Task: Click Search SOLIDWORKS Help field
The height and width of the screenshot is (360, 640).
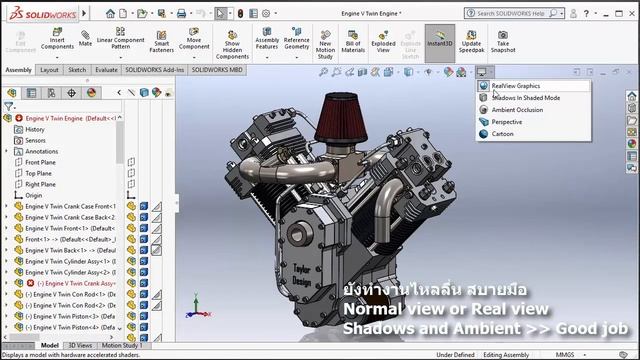Action: pyautogui.click(x=513, y=13)
